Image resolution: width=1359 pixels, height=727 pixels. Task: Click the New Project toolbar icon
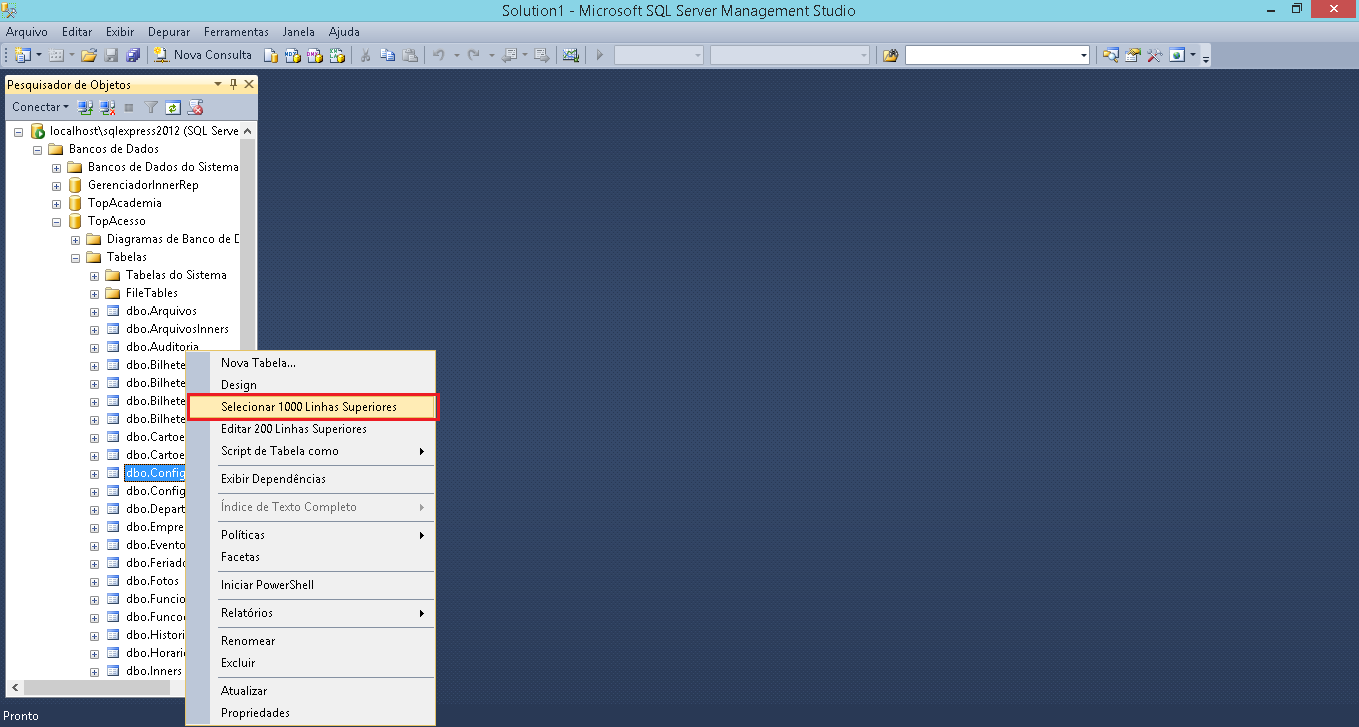click(x=23, y=55)
